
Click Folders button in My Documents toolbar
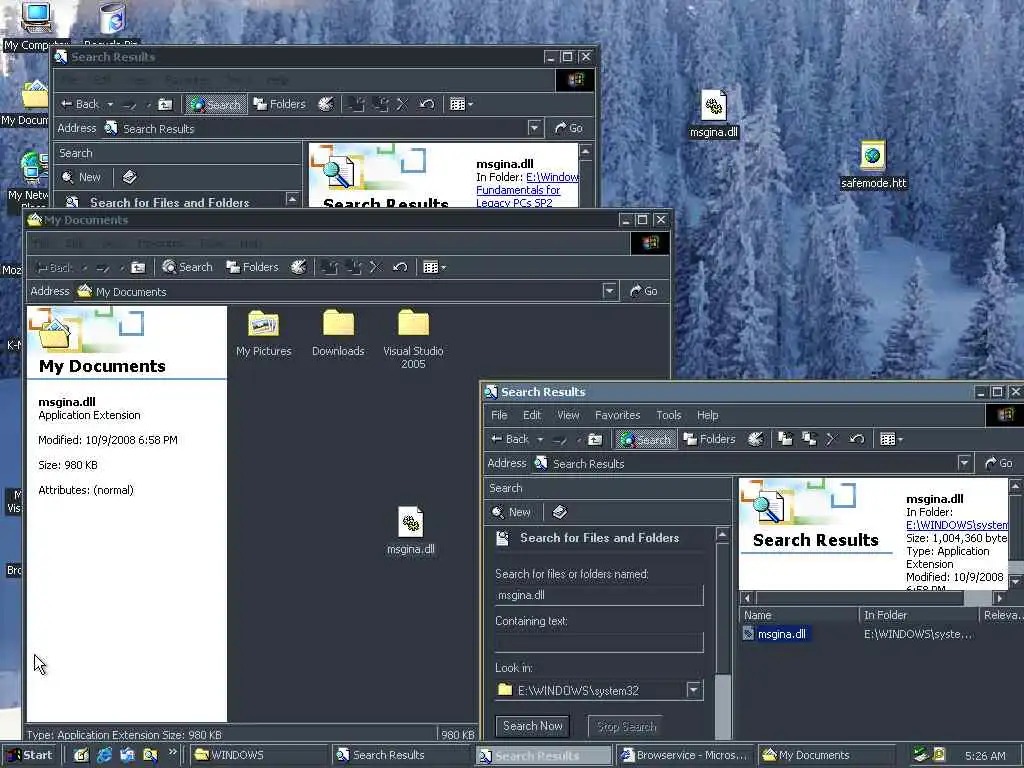[252, 267]
